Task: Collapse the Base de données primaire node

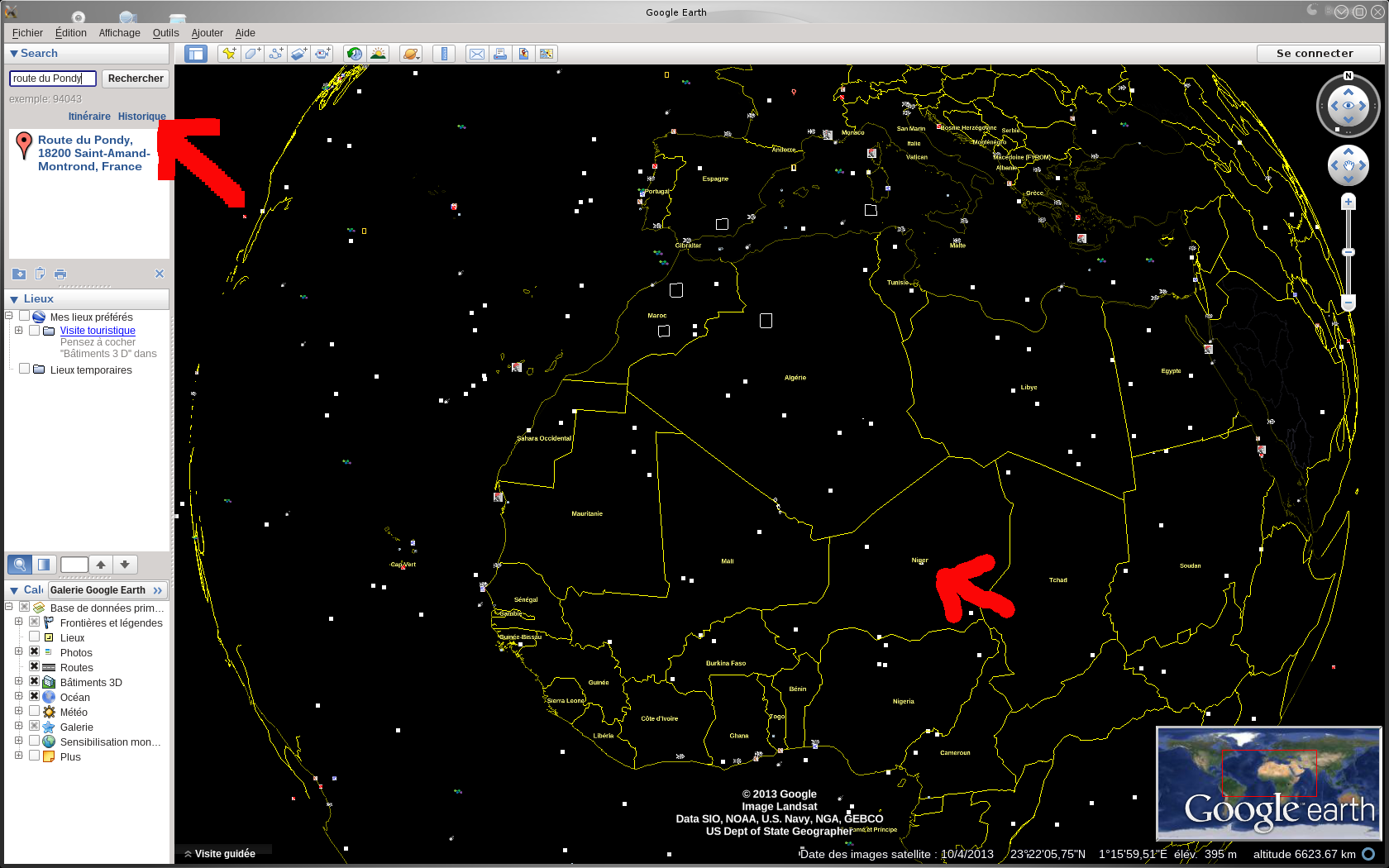Action: [x=8, y=607]
